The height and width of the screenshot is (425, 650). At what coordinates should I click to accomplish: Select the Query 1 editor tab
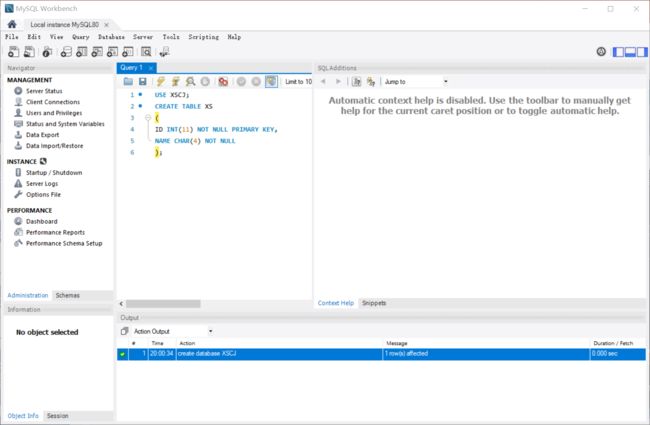131,68
